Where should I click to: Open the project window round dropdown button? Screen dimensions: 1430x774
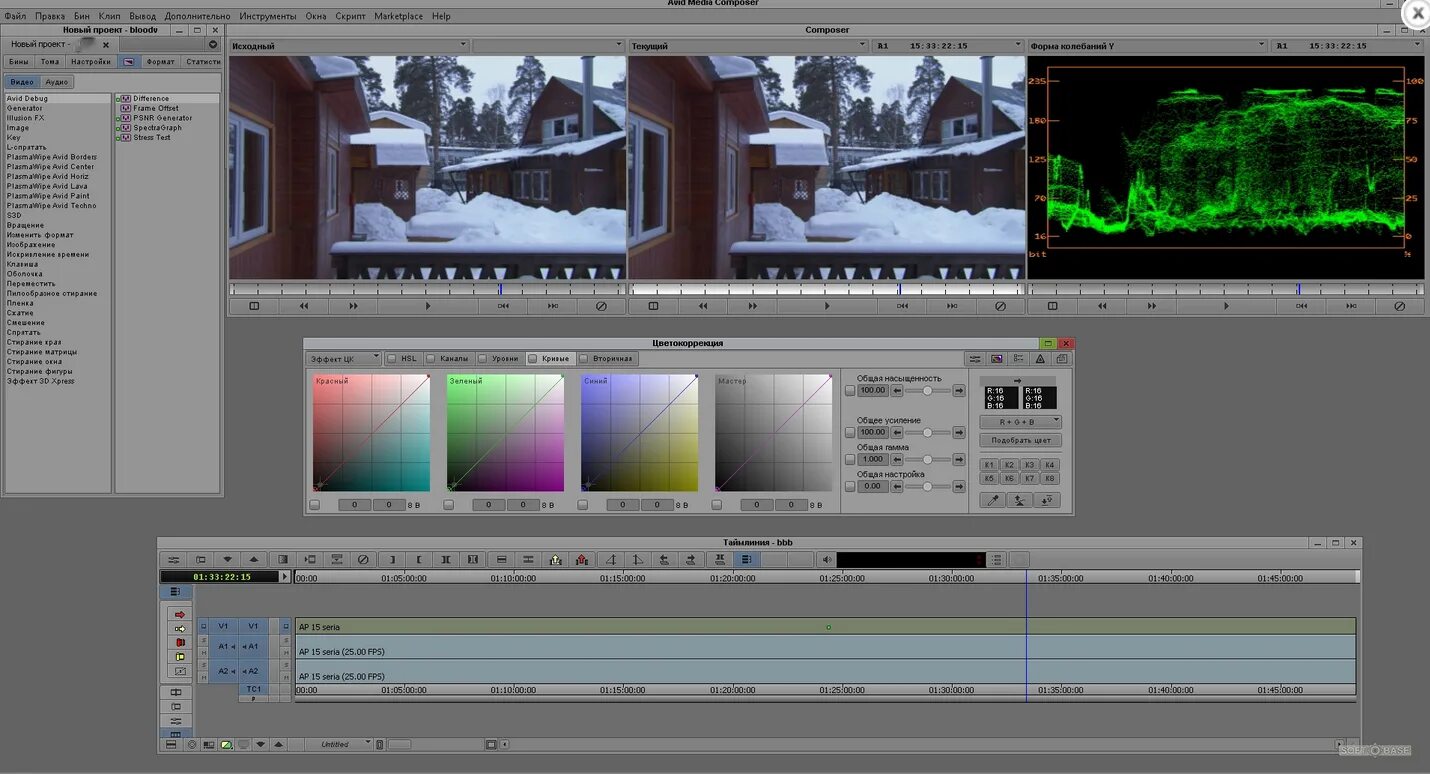pos(213,45)
